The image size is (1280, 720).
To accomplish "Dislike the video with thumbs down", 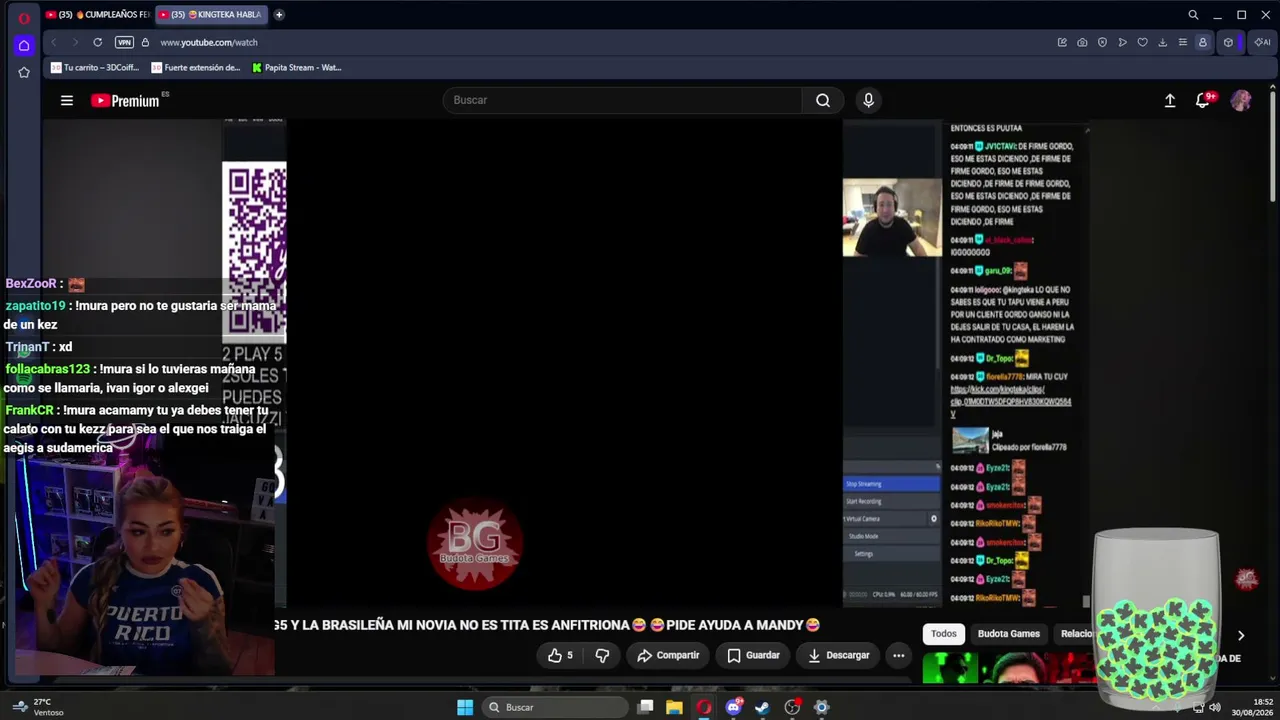I will point(602,655).
